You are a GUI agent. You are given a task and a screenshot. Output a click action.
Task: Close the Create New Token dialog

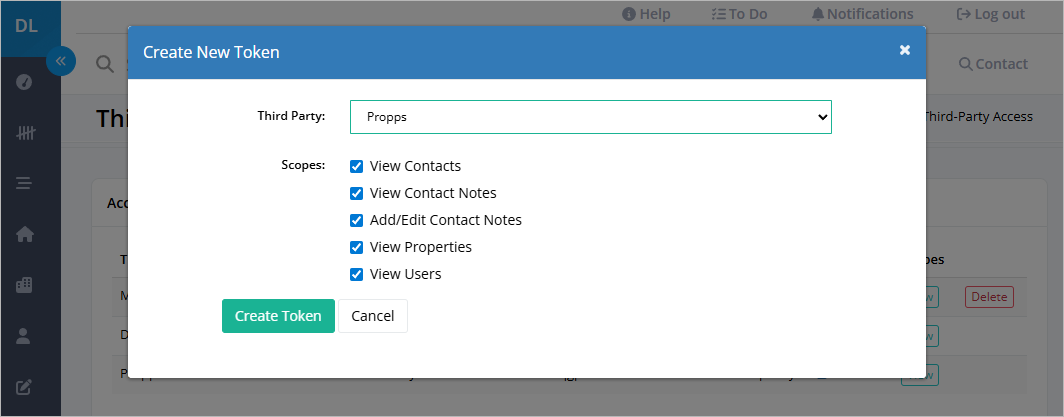click(x=905, y=49)
